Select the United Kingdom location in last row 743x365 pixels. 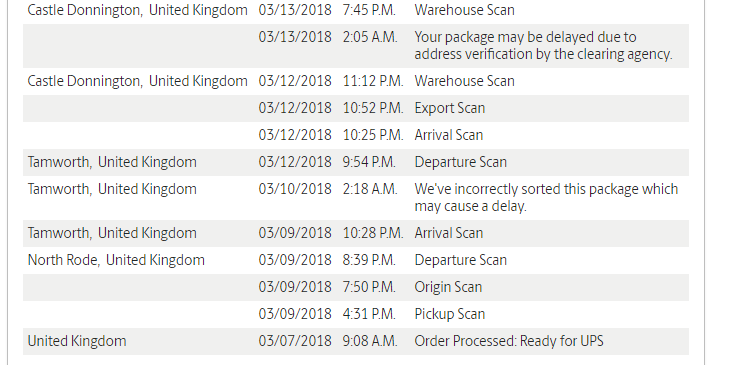point(77,341)
